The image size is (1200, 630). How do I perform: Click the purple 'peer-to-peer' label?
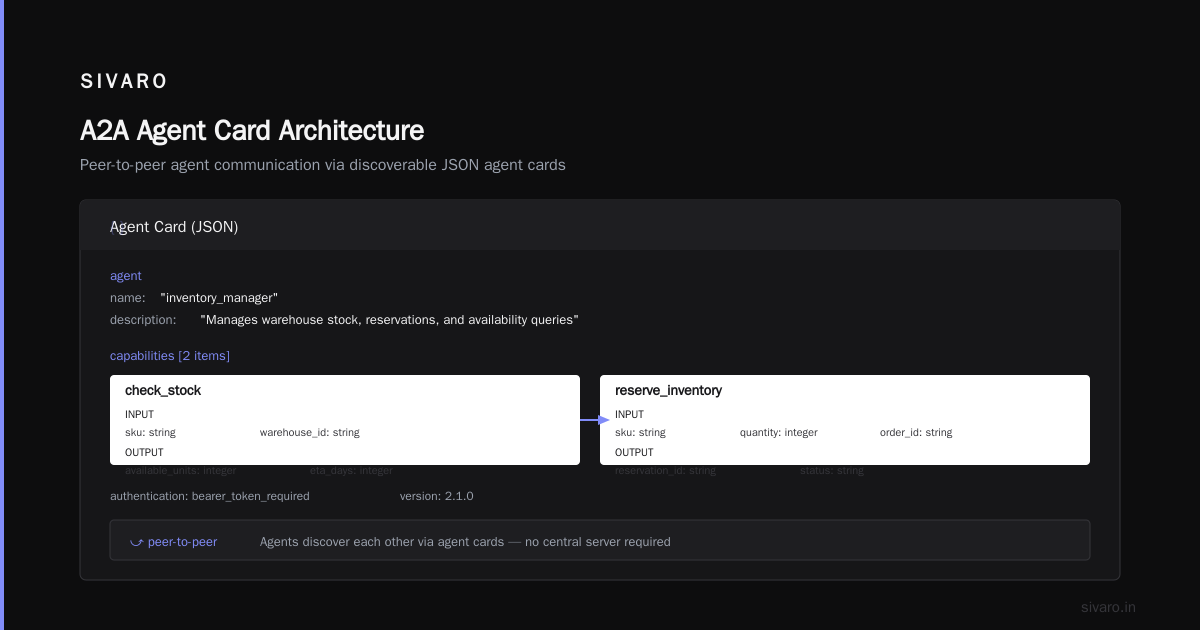click(182, 542)
